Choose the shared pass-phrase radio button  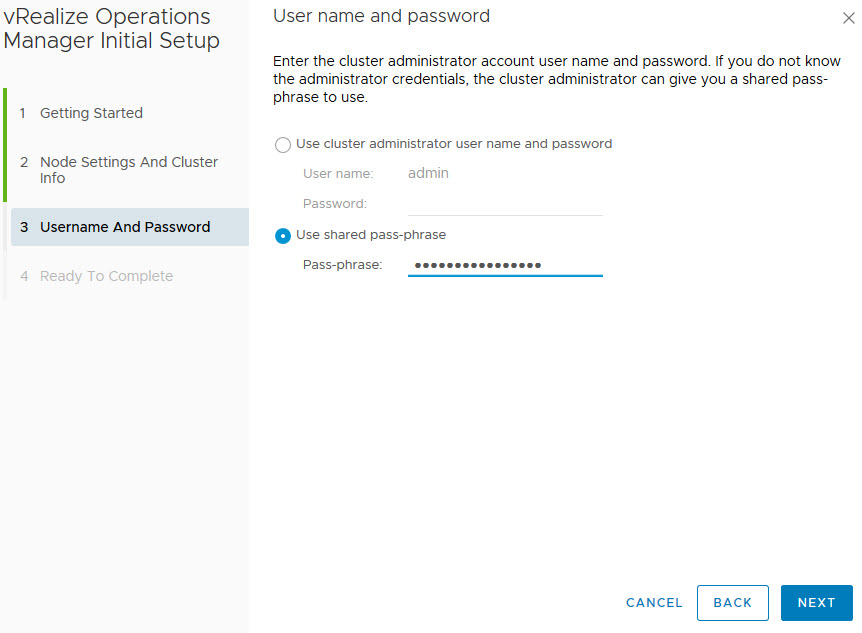[x=283, y=236]
